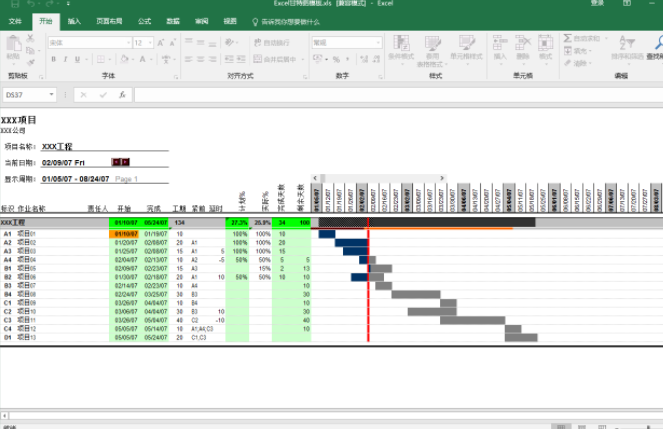This screenshot has height=429, width=663.
Task: Expand the Alignment group dialog launcher
Action: tap(305, 77)
